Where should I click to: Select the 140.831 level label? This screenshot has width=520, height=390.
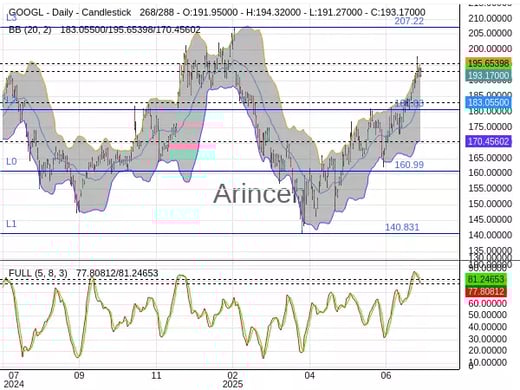point(402,227)
